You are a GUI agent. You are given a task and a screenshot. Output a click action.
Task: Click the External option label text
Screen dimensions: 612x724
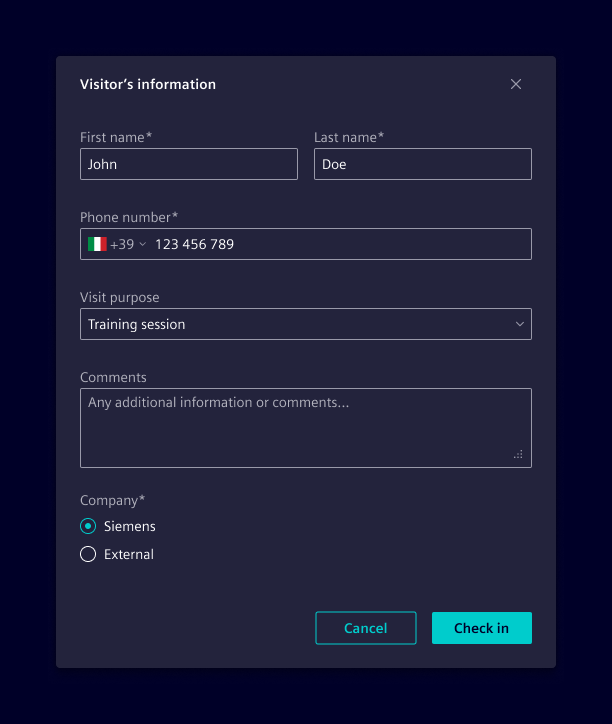tap(129, 554)
